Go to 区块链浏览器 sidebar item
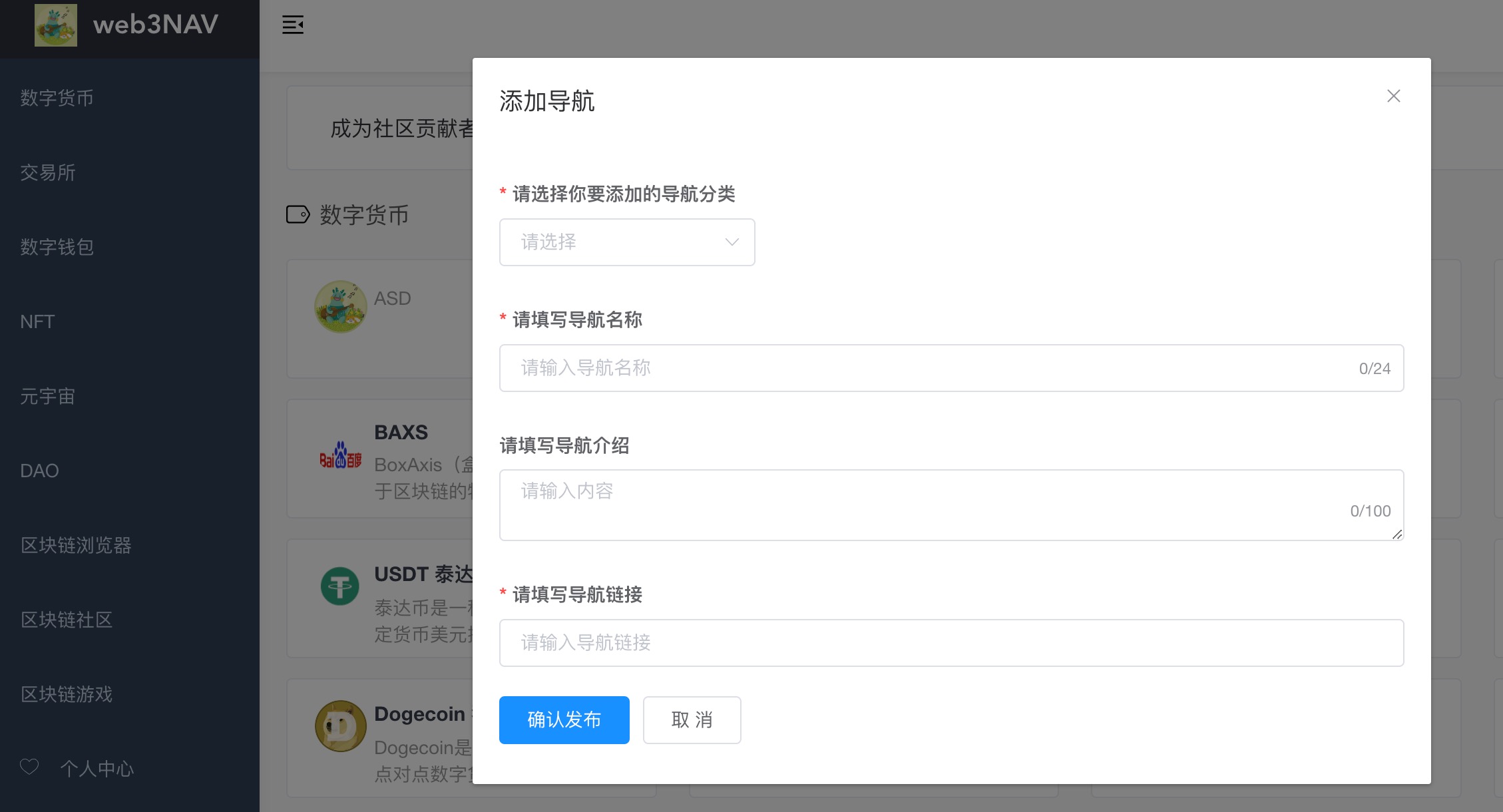Image resolution: width=1503 pixels, height=812 pixels. (x=76, y=545)
